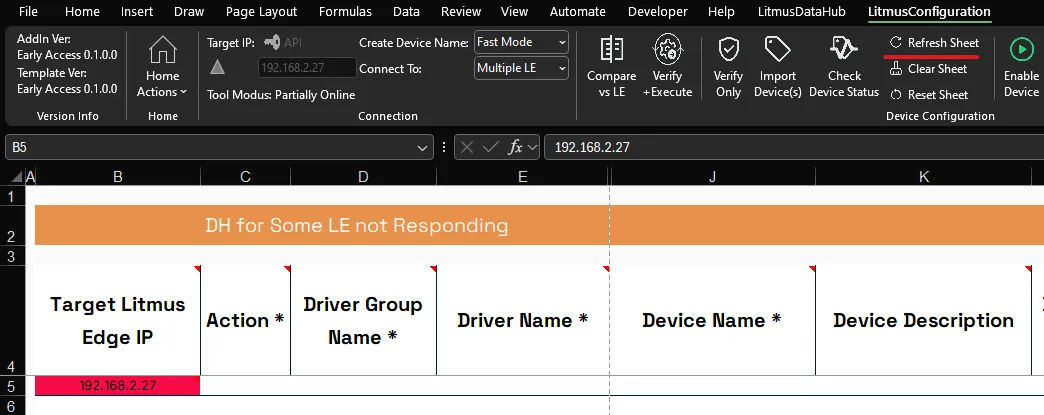
Task: Click the Driver Group Name * header cell
Action: pyautogui.click(x=363, y=320)
